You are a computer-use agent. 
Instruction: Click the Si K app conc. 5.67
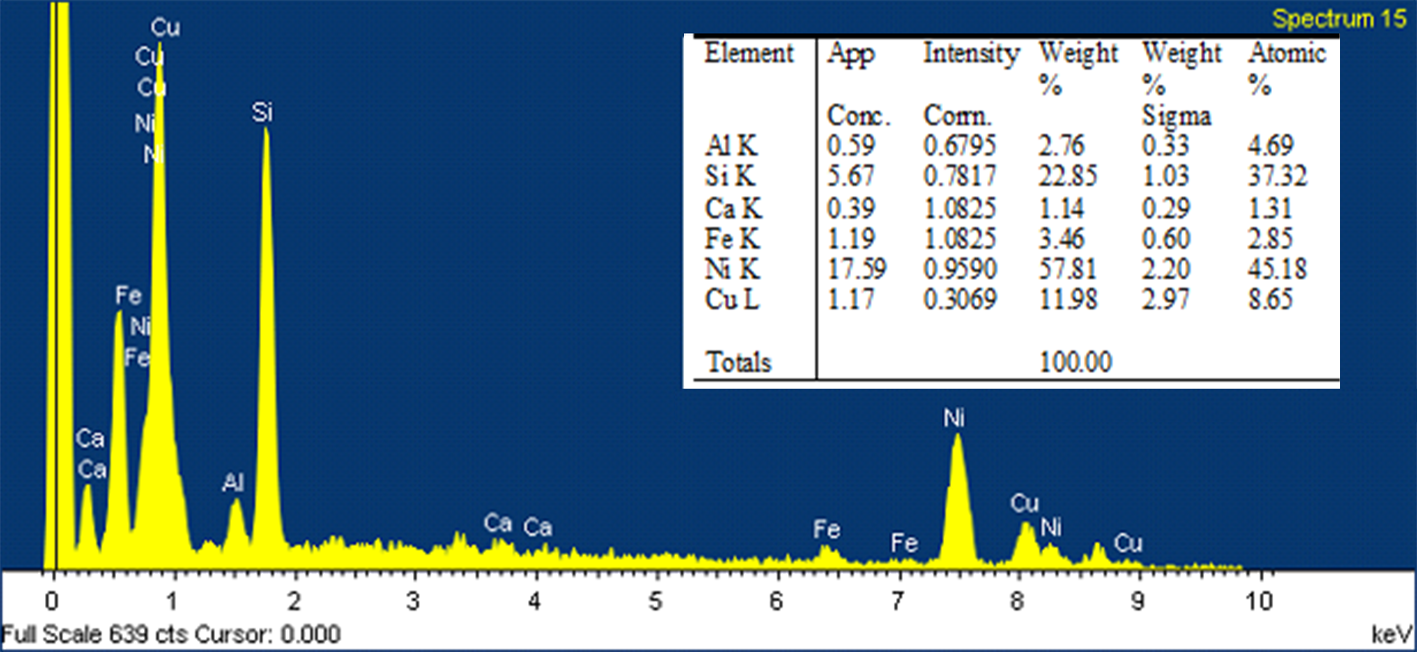click(850, 177)
